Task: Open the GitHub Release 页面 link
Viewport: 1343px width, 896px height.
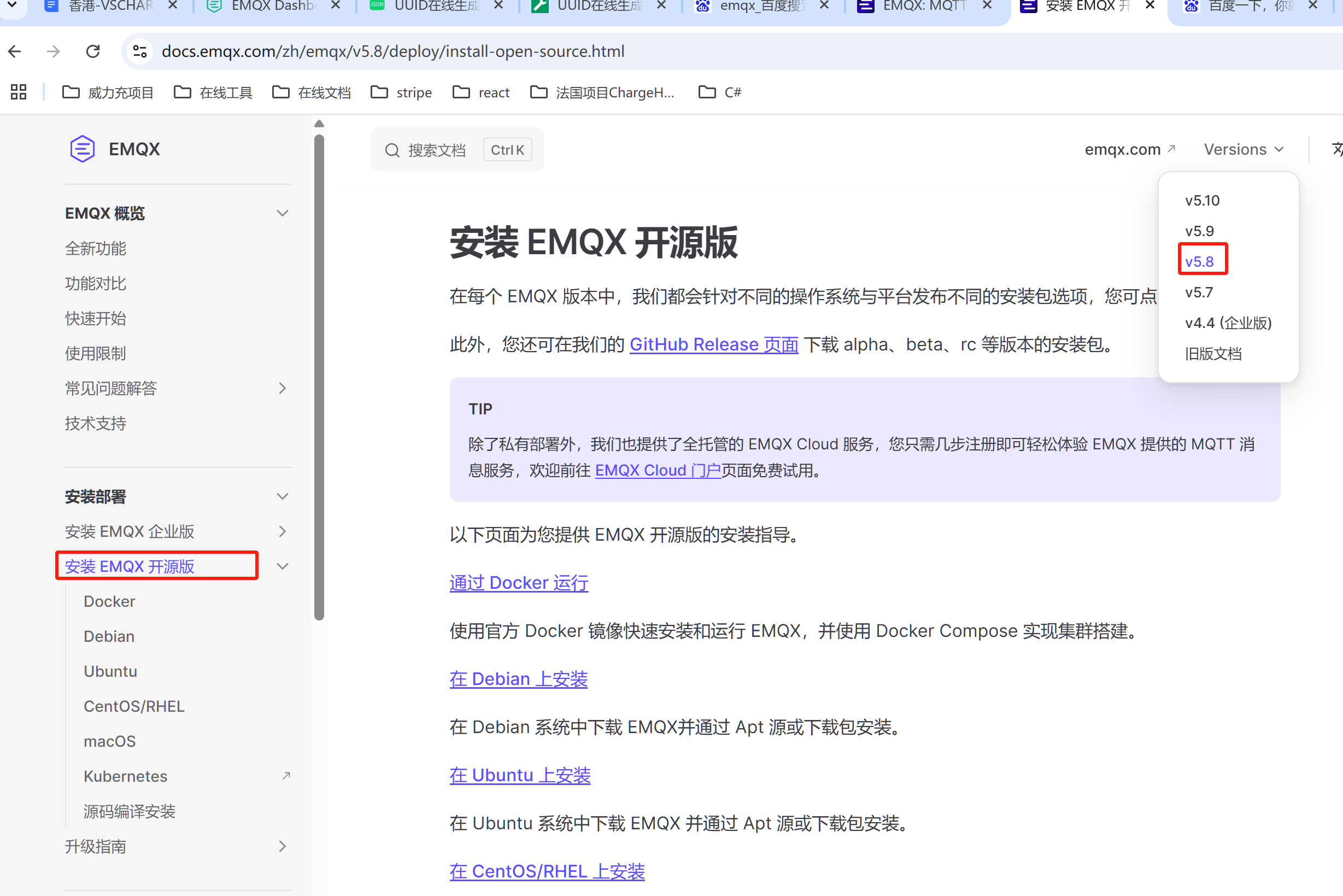Action: coord(713,344)
